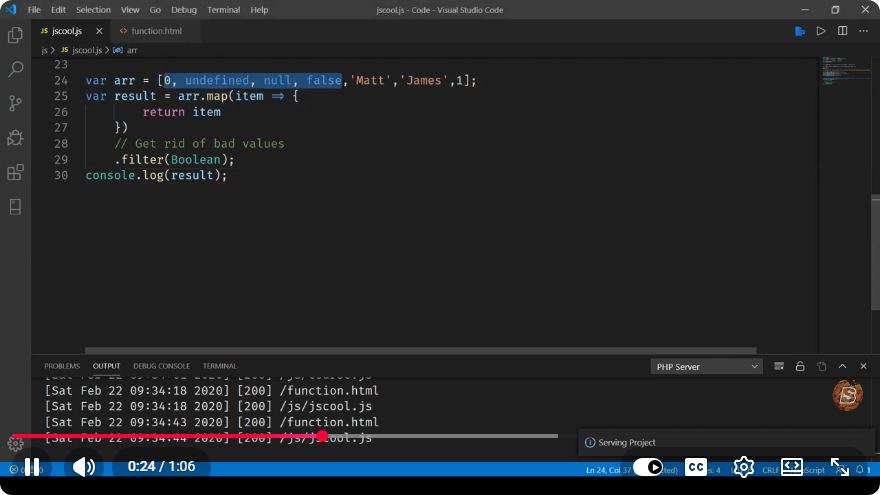Open the Selection menu
Image resolution: width=880 pixels, height=495 pixels.
pyautogui.click(x=93, y=10)
